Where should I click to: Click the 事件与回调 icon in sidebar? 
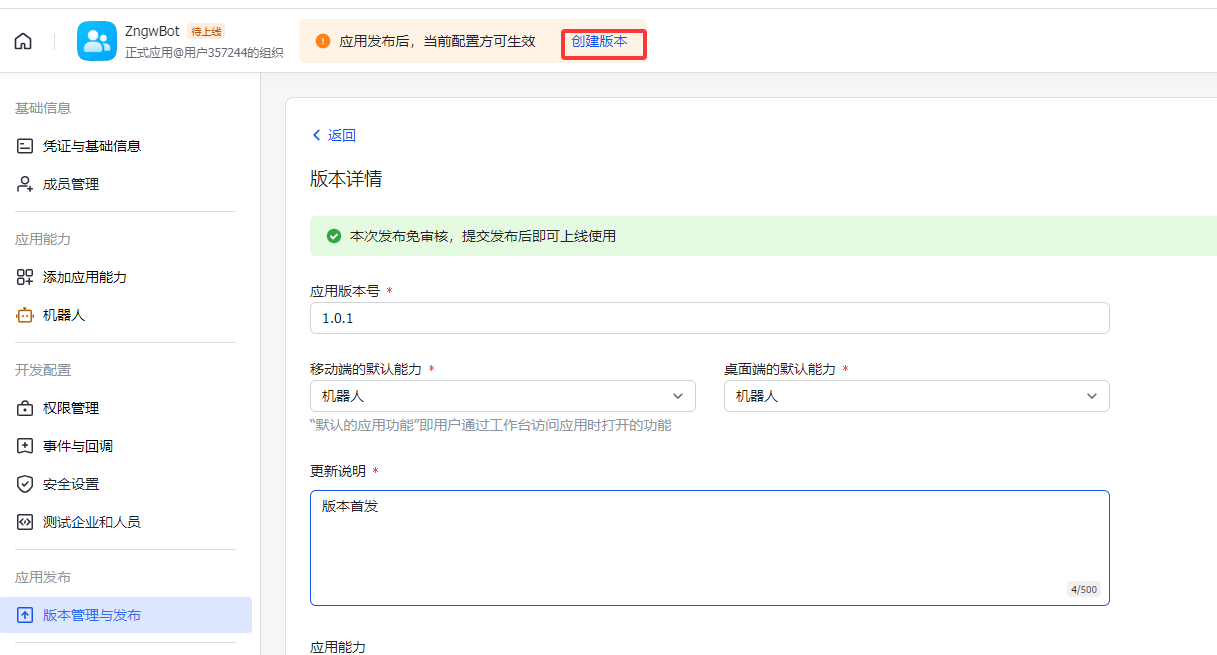pos(25,446)
